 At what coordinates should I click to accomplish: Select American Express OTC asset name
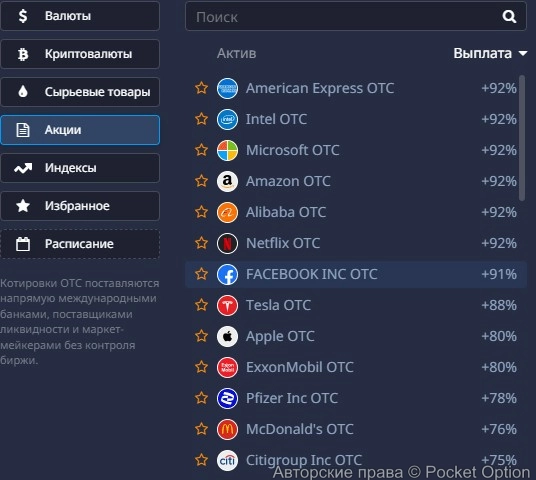point(320,88)
